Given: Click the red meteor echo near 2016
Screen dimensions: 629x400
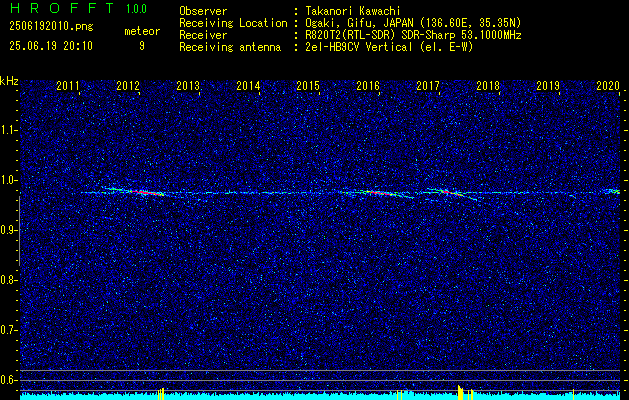Looking at the screenshot, I should tap(380, 193).
